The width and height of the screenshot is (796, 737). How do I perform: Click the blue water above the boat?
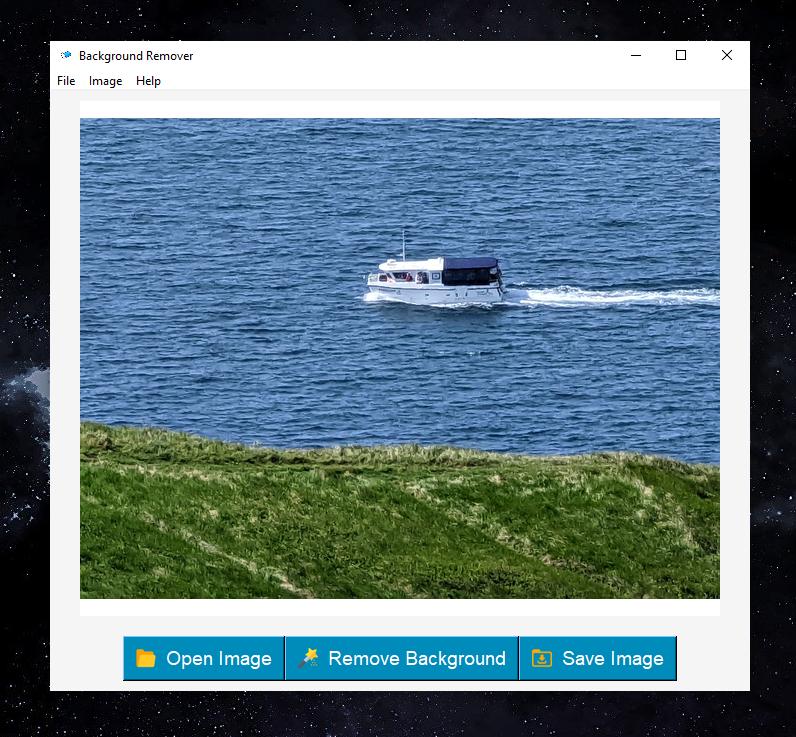click(400, 180)
